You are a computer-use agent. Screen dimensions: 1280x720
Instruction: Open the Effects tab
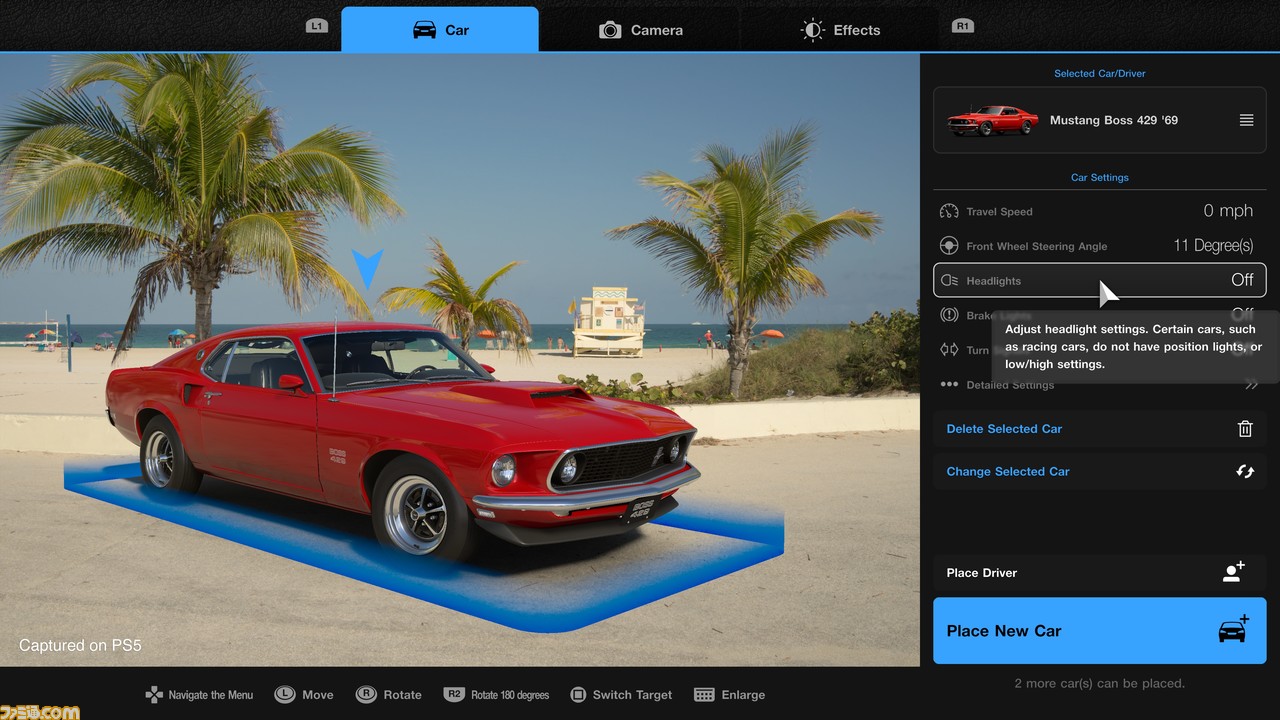pos(840,30)
